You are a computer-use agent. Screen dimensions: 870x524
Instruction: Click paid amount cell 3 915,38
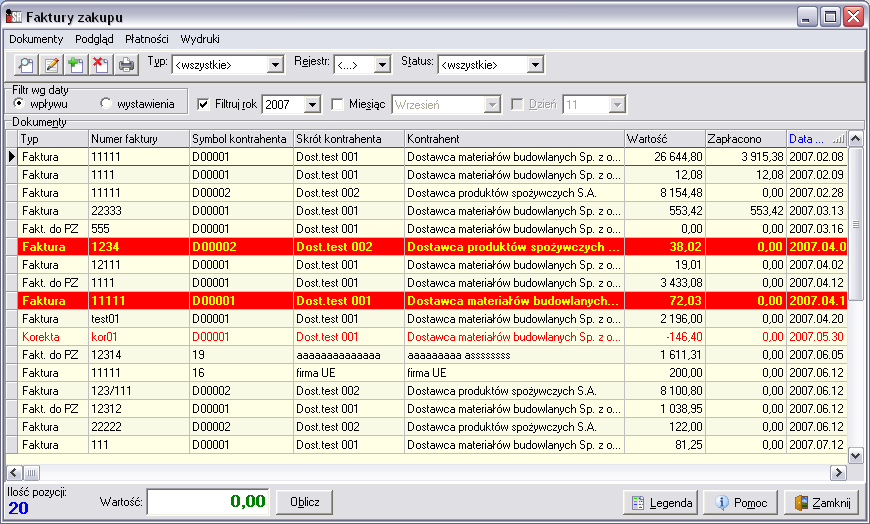pyautogui.click(x=746, y=157)
